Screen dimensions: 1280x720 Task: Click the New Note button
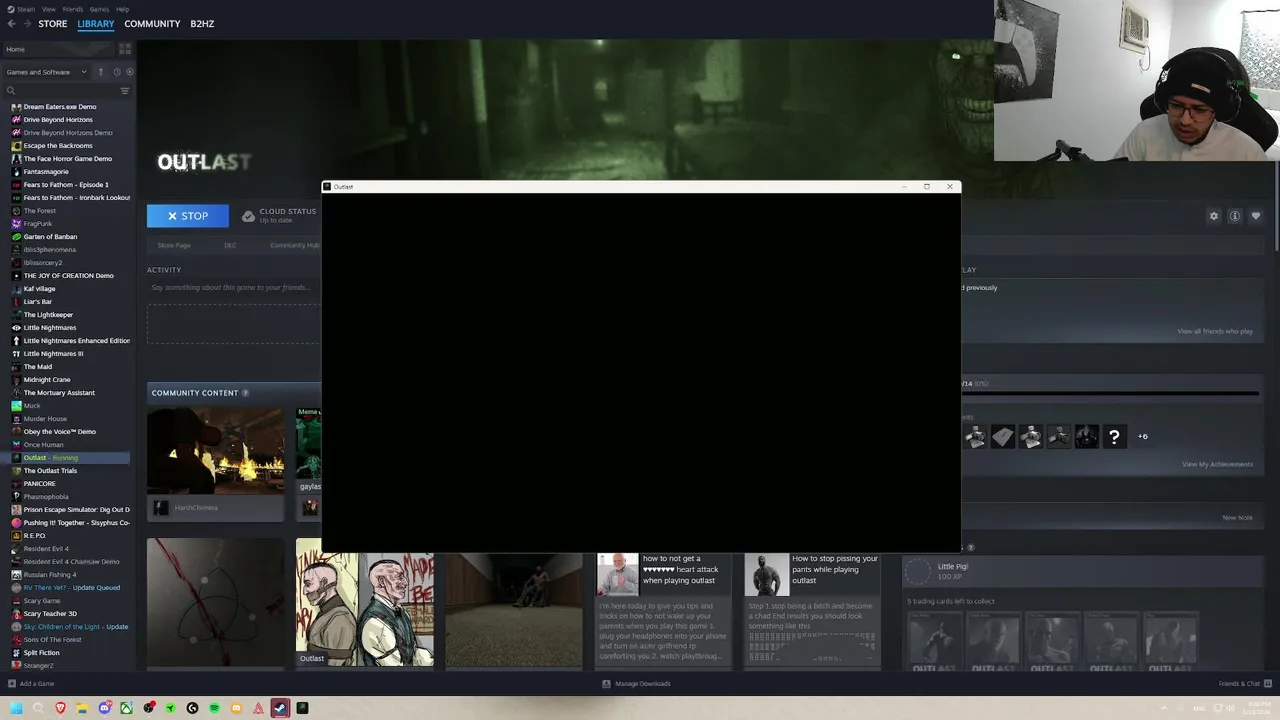[1237, 518]
